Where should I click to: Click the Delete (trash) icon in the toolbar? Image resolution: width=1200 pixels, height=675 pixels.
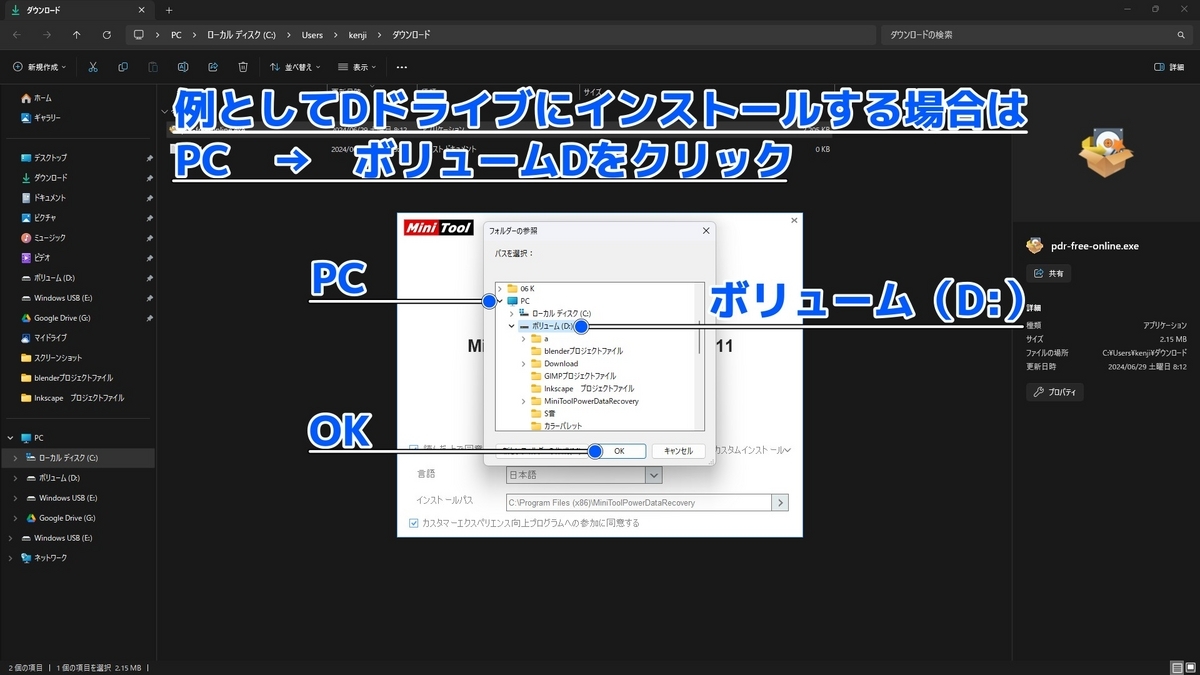tap(241, 67)
